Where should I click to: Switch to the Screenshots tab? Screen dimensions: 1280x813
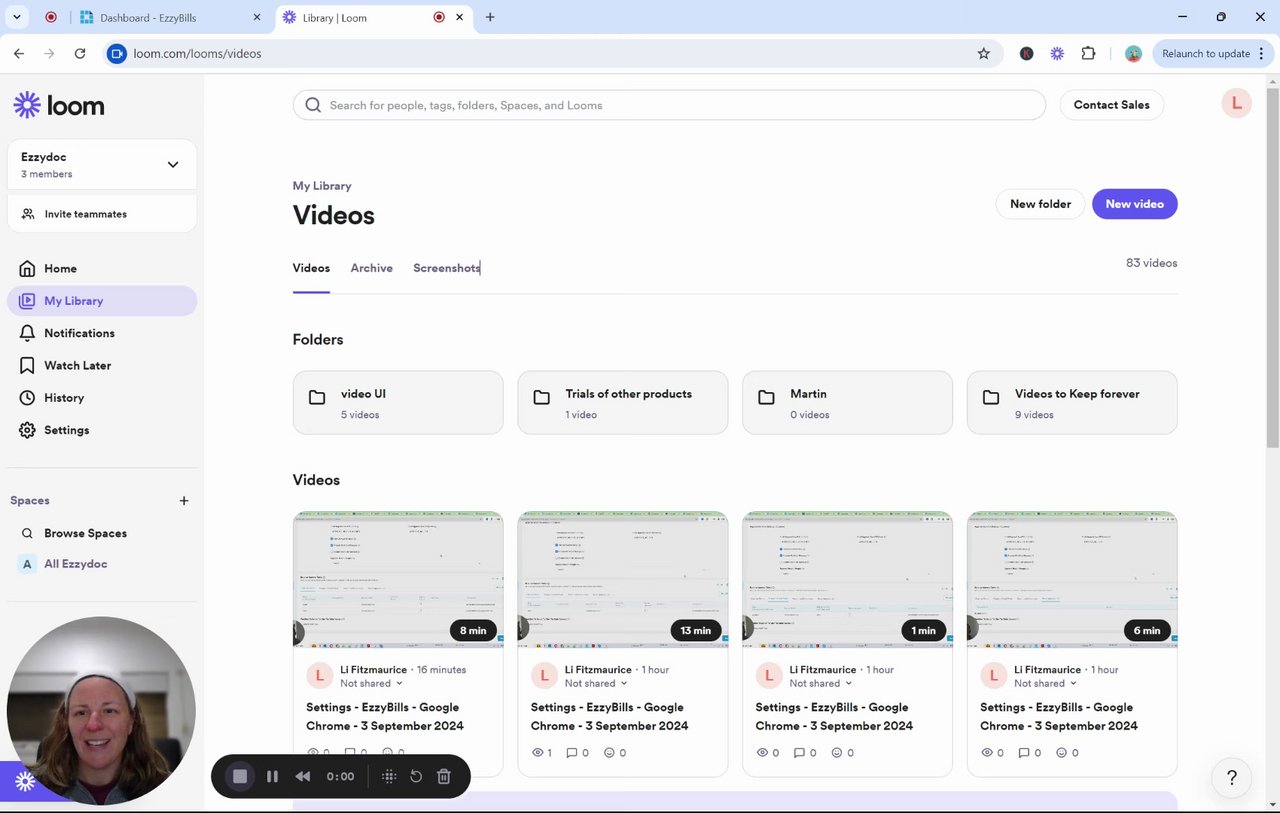click(x=447, y=268)
